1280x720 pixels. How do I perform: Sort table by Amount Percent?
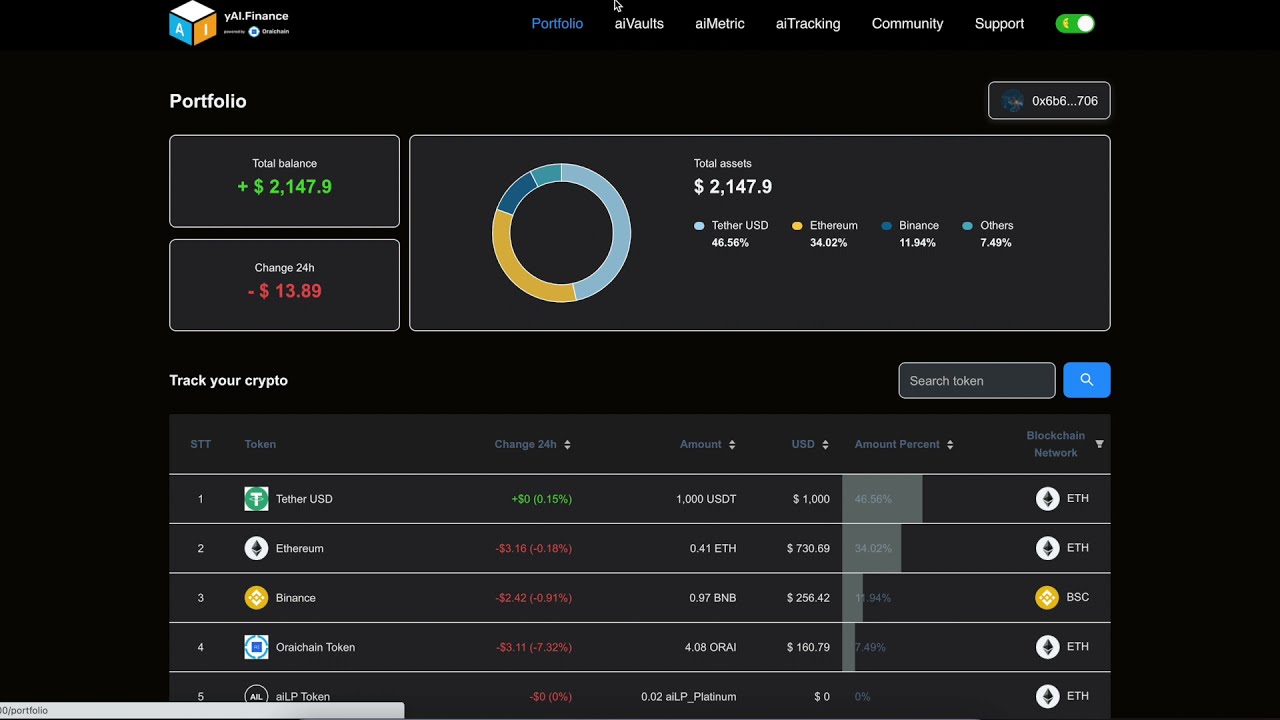tap(950, 445)
